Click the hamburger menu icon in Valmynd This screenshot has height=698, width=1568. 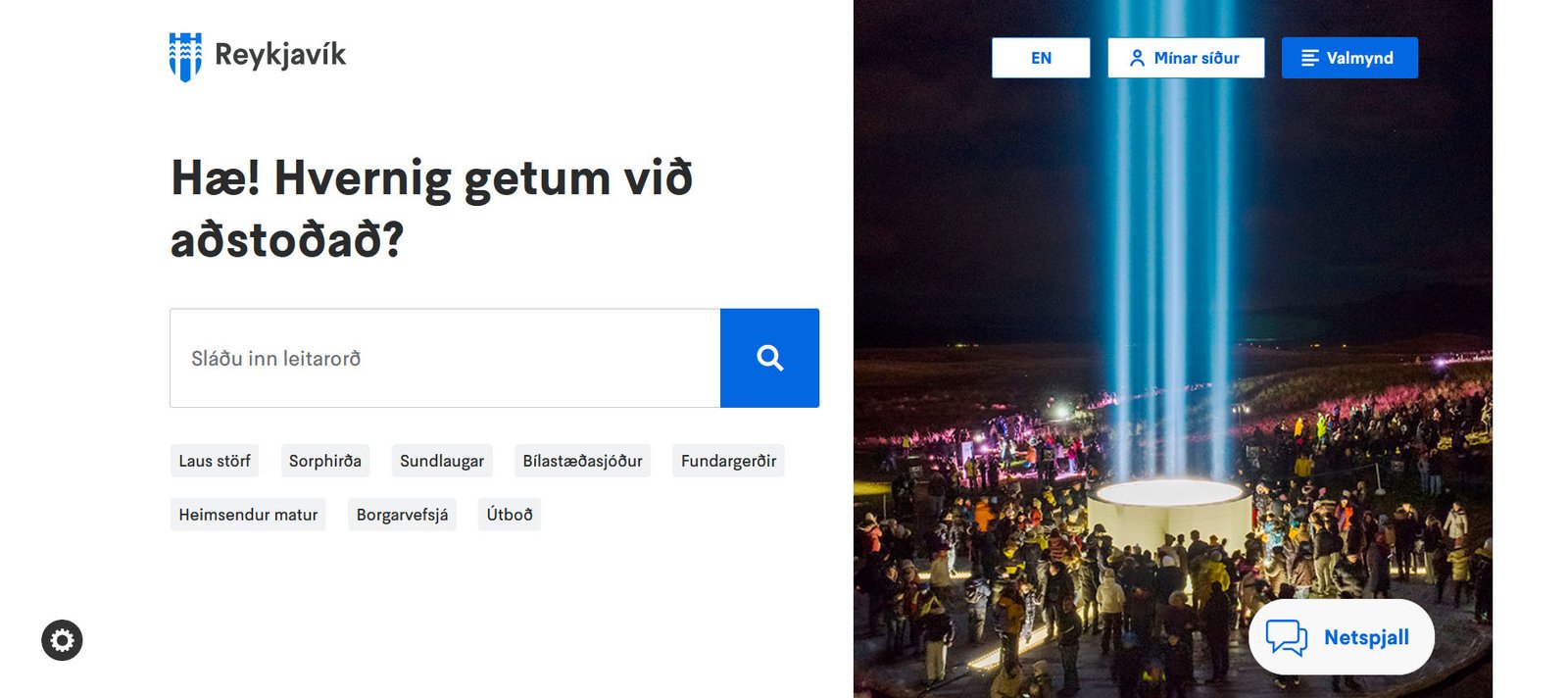point(1309,58)
